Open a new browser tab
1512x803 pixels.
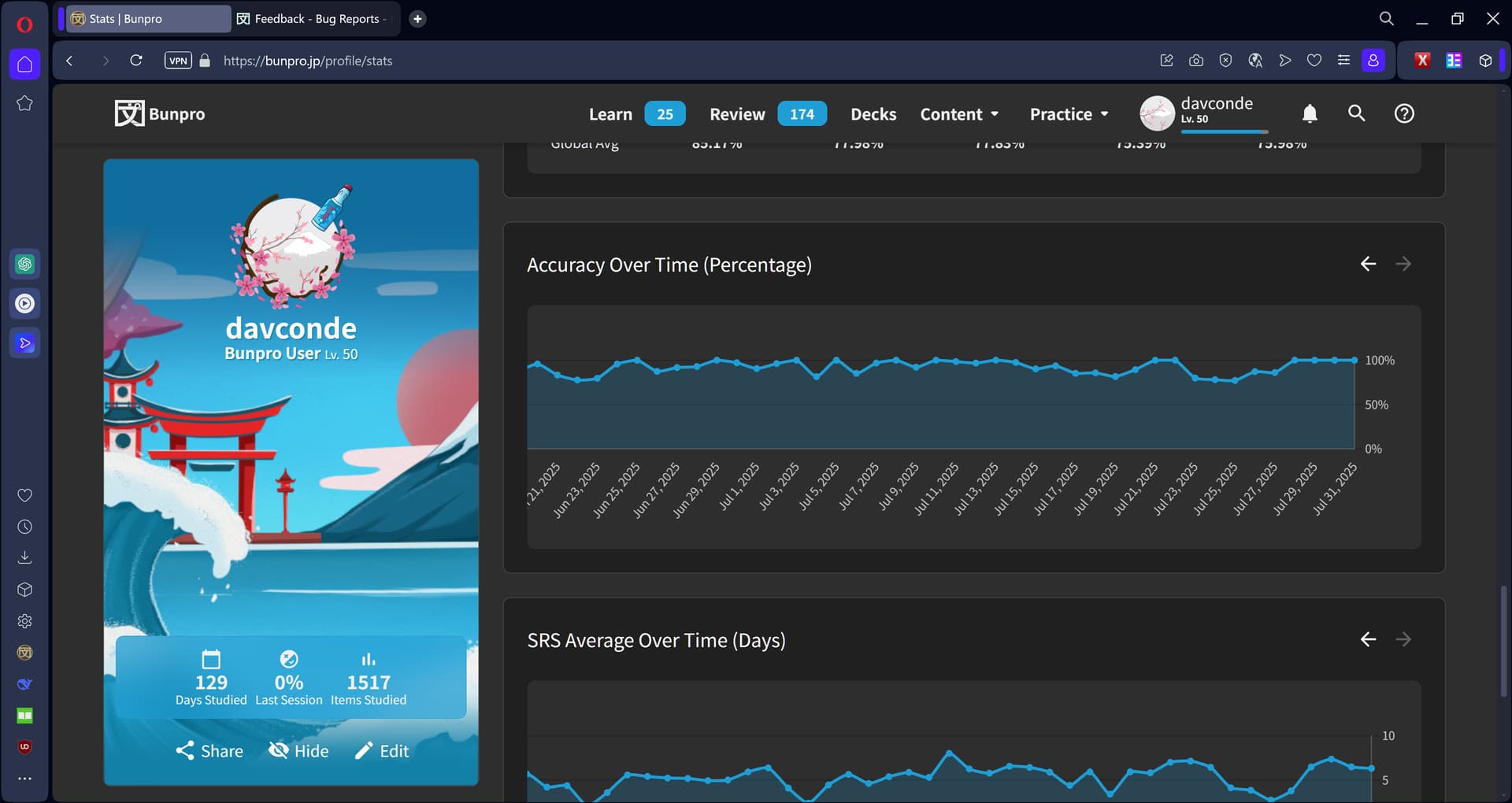418,19
